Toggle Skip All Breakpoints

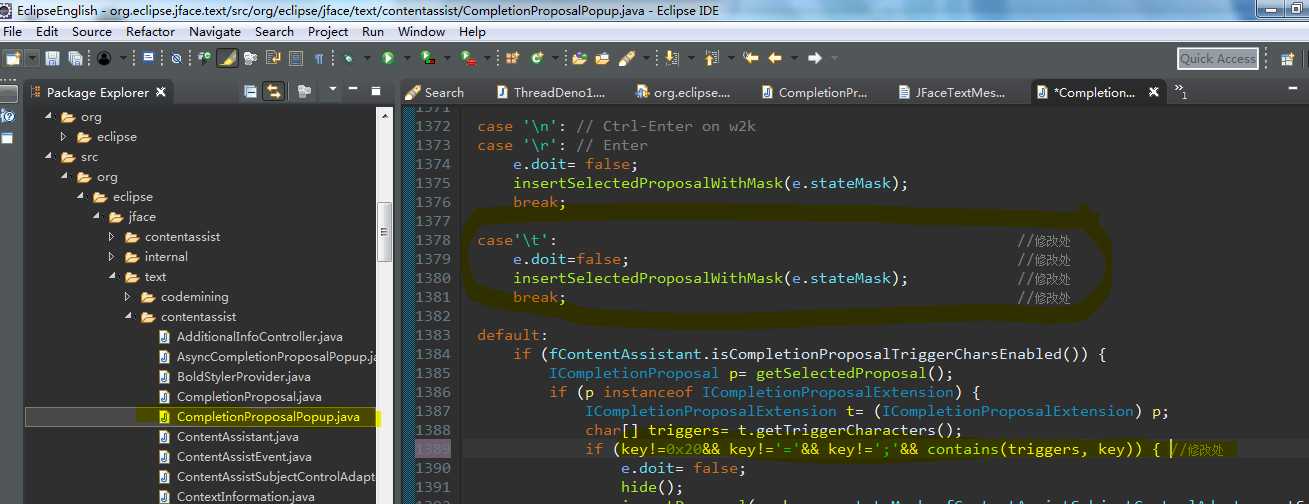[176, 58]
